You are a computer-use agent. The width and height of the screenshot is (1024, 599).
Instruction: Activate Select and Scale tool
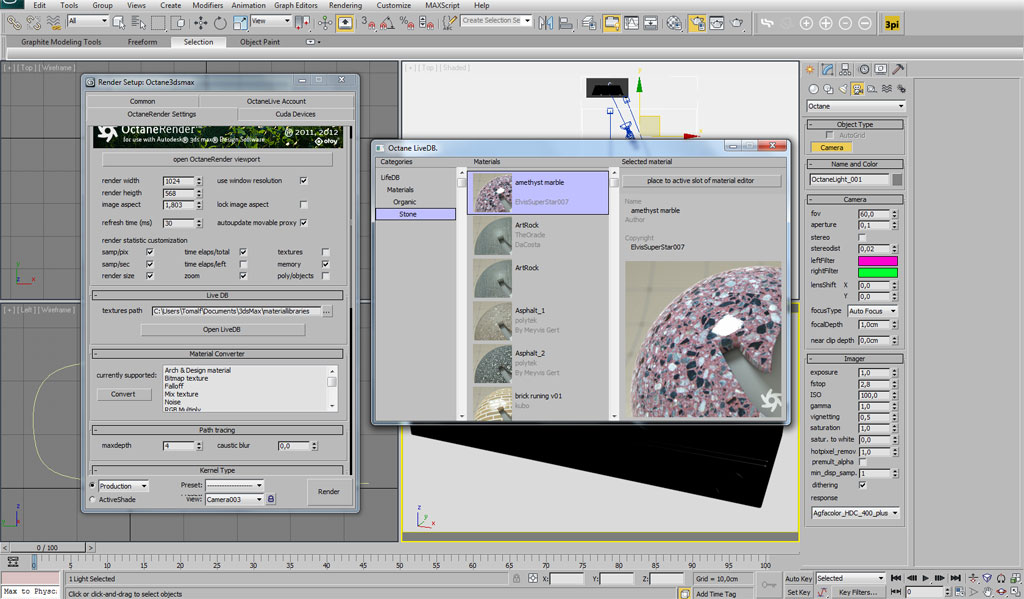pos(240,23)
